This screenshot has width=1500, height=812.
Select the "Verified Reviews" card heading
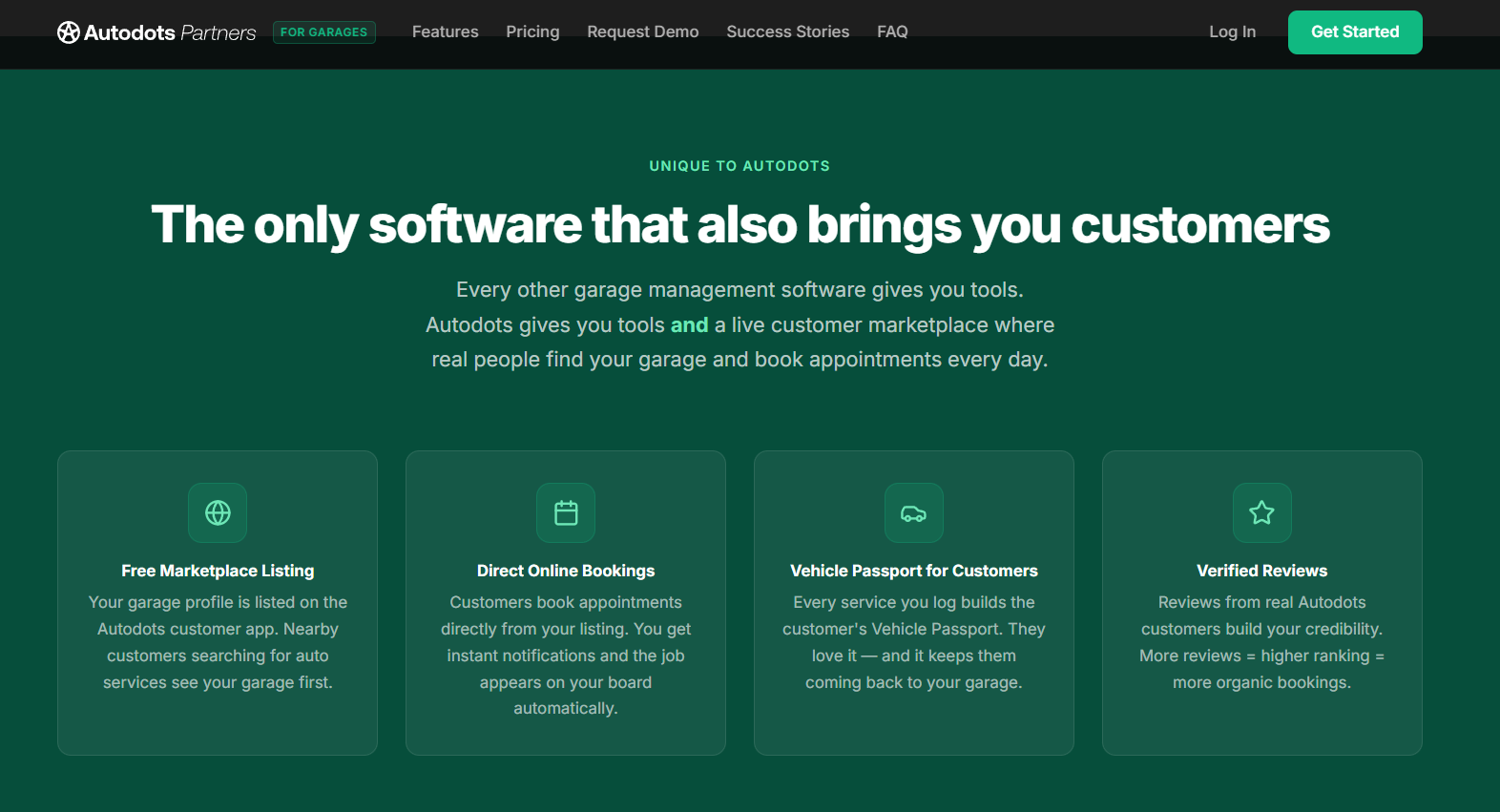[1262, 571]
